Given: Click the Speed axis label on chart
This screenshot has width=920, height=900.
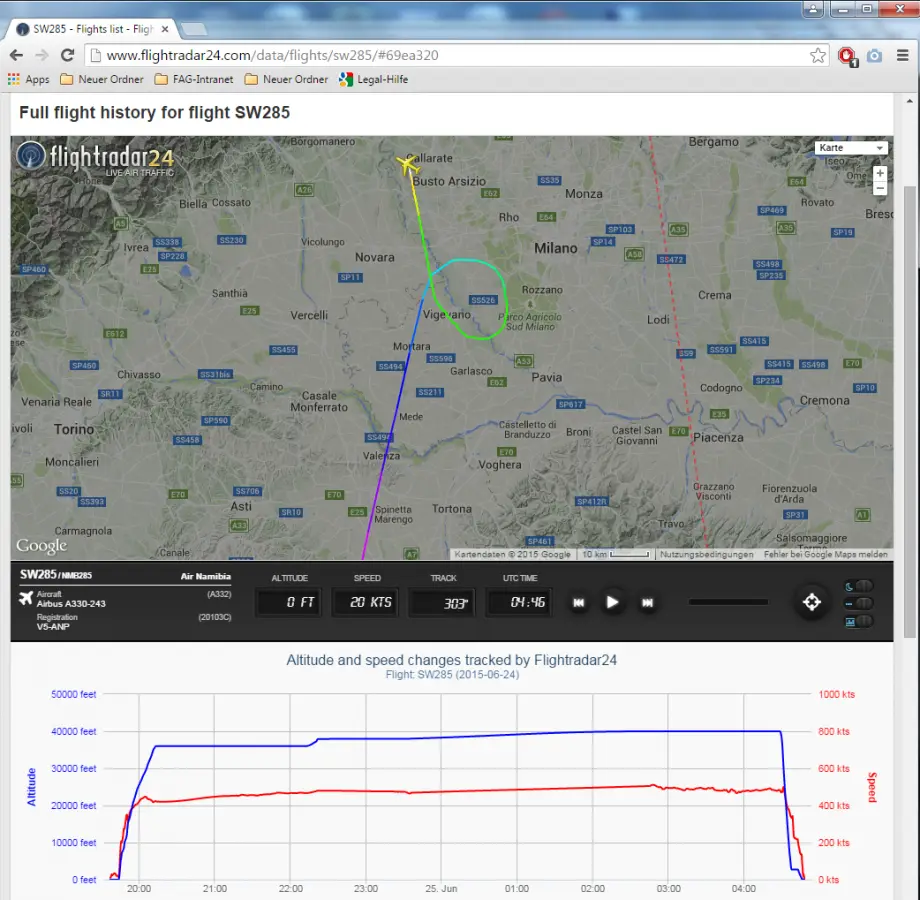Looking at the screenshot, I should (x=872, y=787).
